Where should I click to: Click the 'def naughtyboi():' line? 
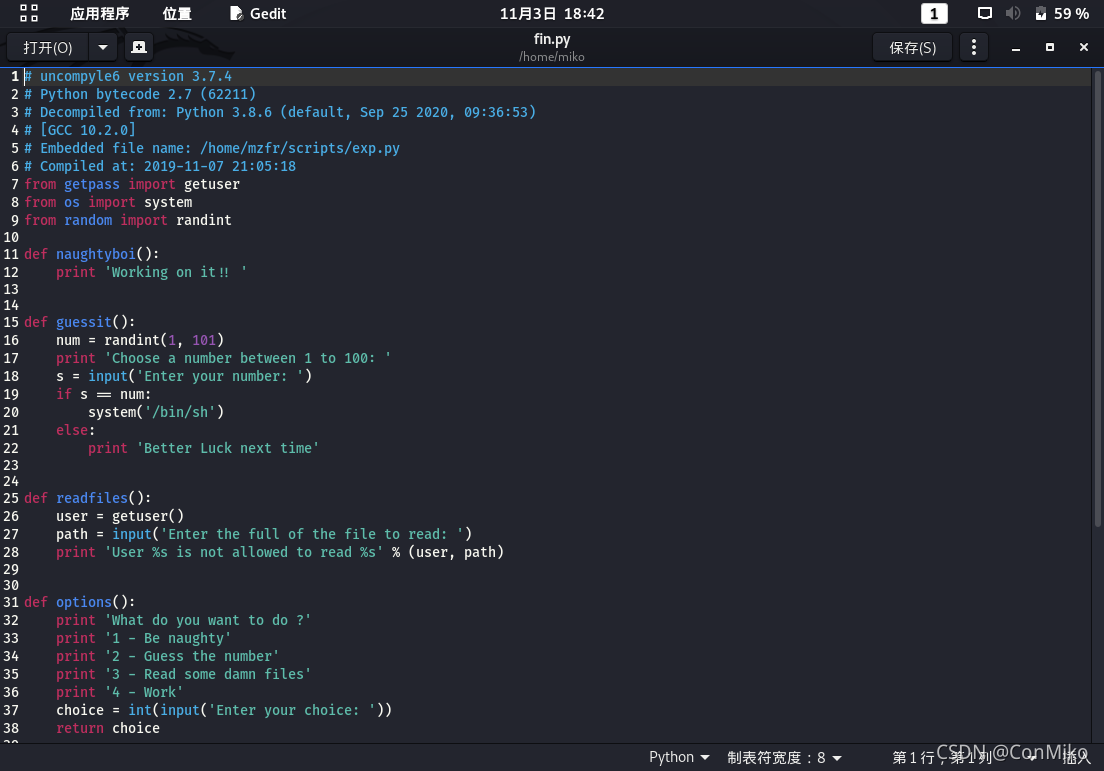tap(92, 253)
